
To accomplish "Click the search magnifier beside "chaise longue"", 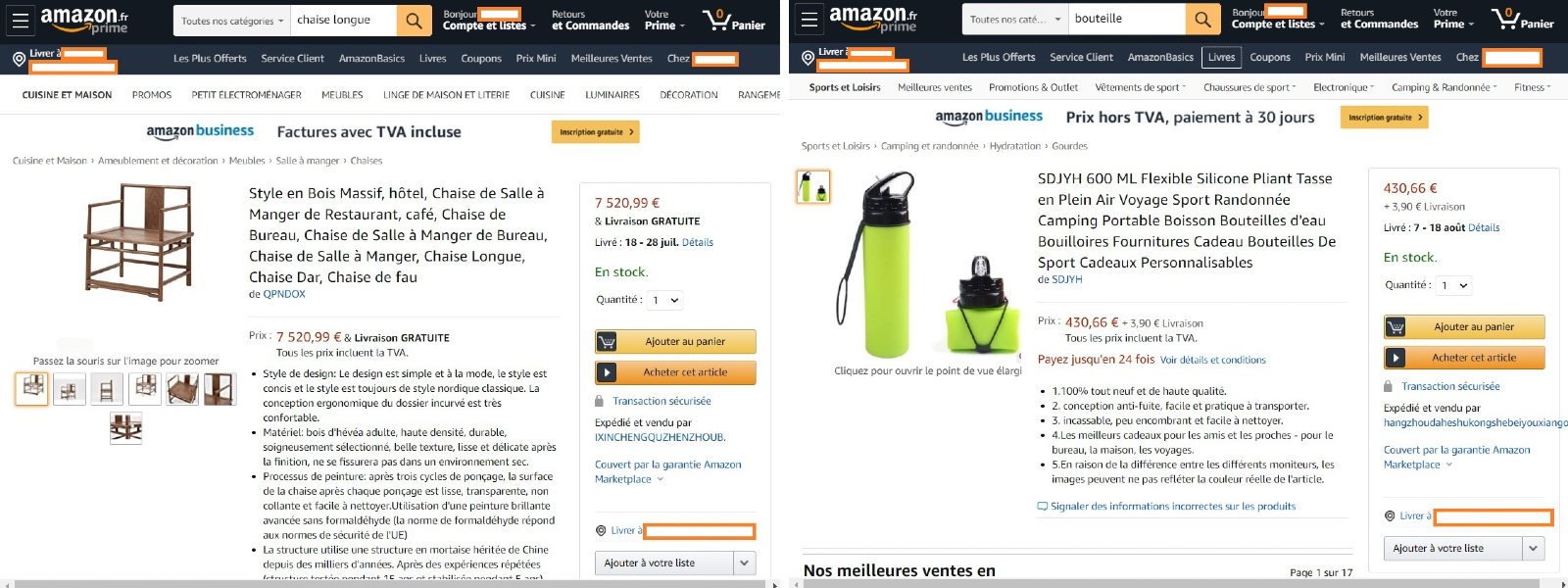I will click(414, 20).
